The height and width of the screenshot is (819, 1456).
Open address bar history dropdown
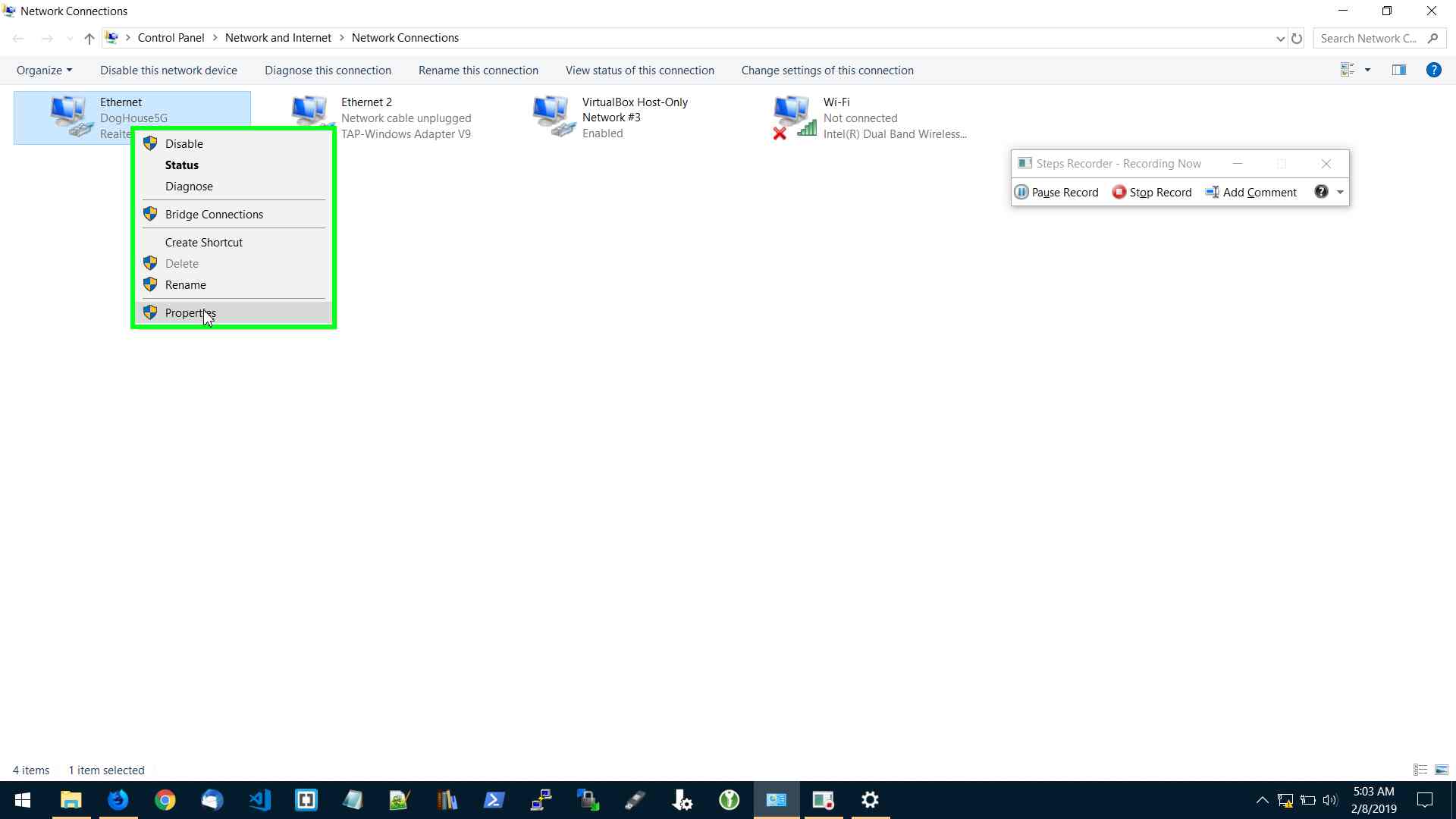[x=1280, y=39]
